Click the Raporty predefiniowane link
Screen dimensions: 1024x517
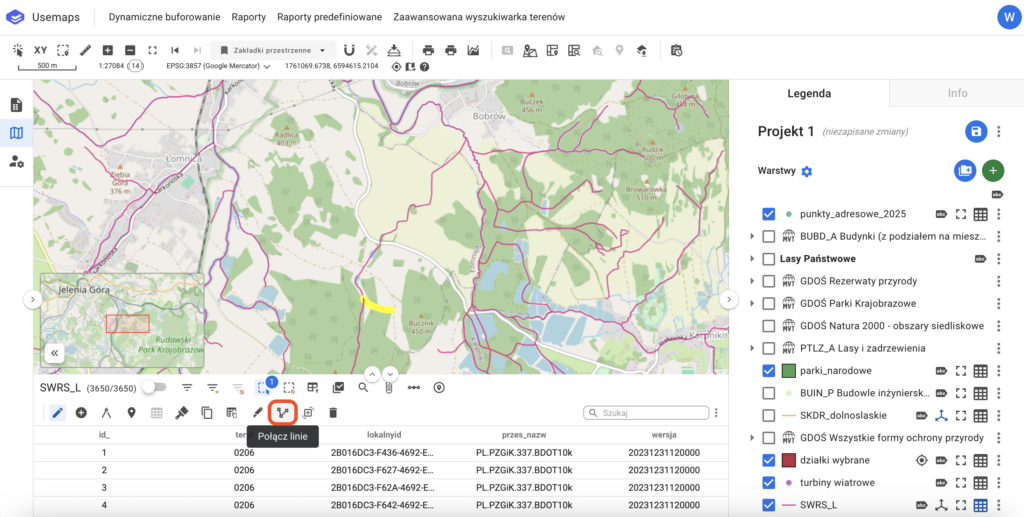point(329,18)
